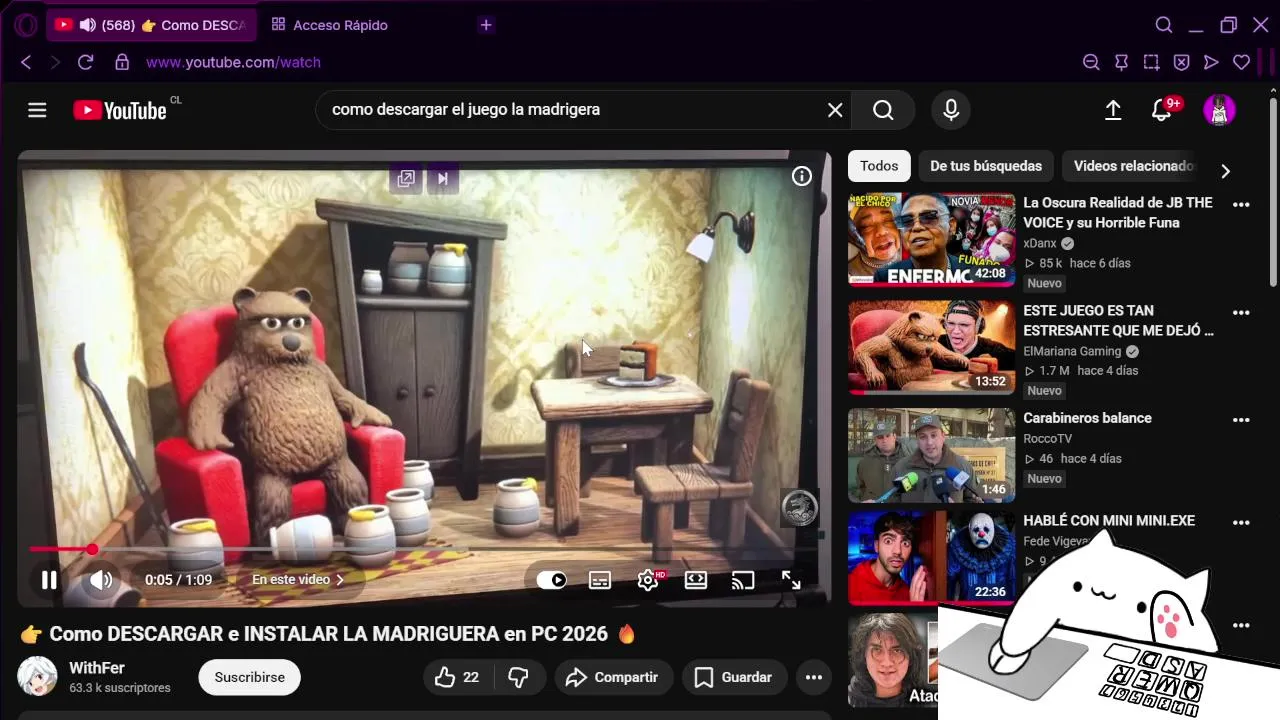The image size is (1280, 720).
Task: Open the JB THE VOICE video thumbnail
Action: 932,240
